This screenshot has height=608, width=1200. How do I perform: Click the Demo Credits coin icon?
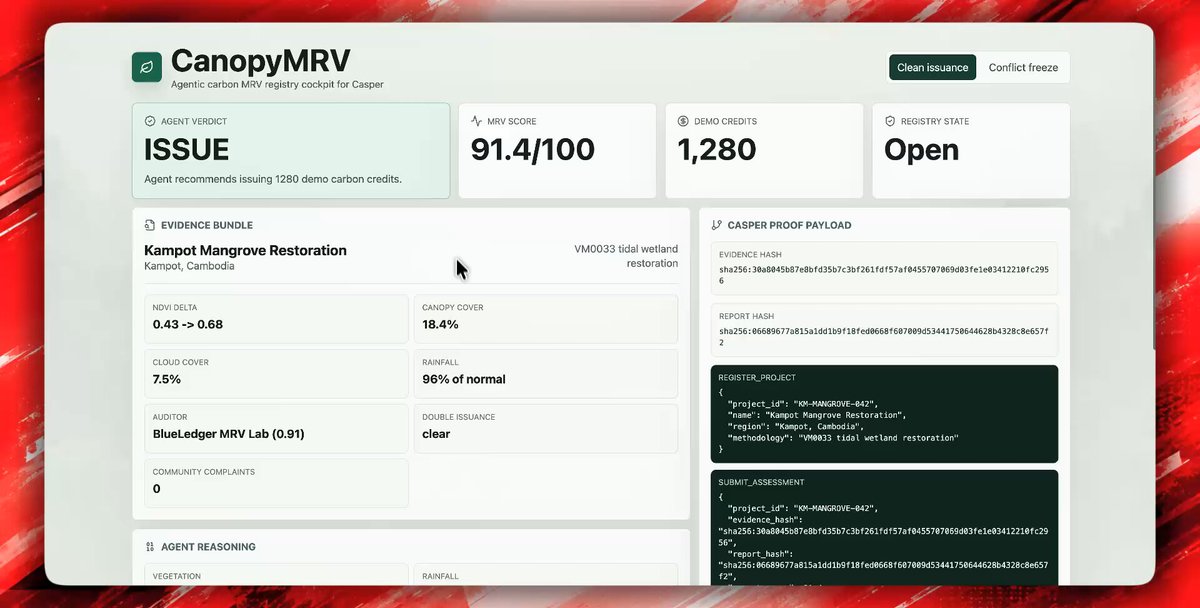point(684,121)
